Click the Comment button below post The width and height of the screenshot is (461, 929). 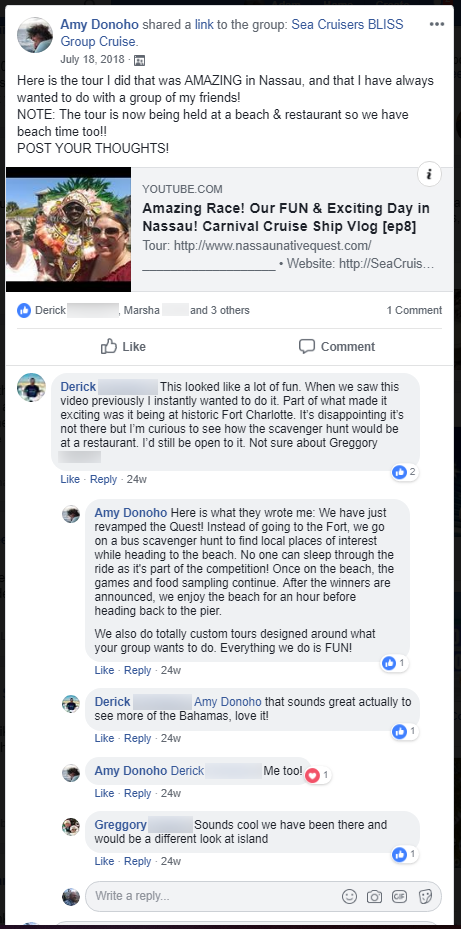pyautogui.click(x=337, y=347)
